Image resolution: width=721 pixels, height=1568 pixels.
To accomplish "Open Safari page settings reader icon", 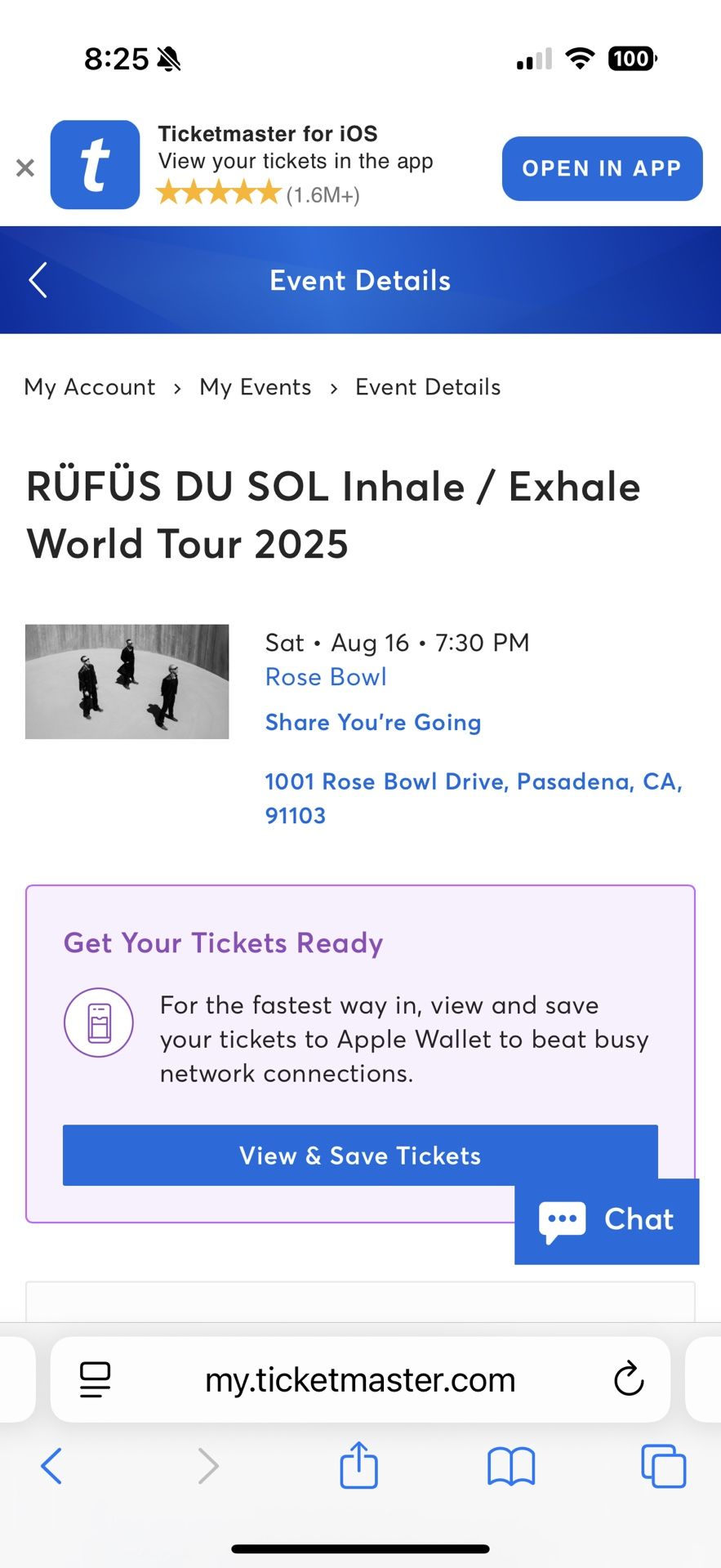I will pos(95,1380).
